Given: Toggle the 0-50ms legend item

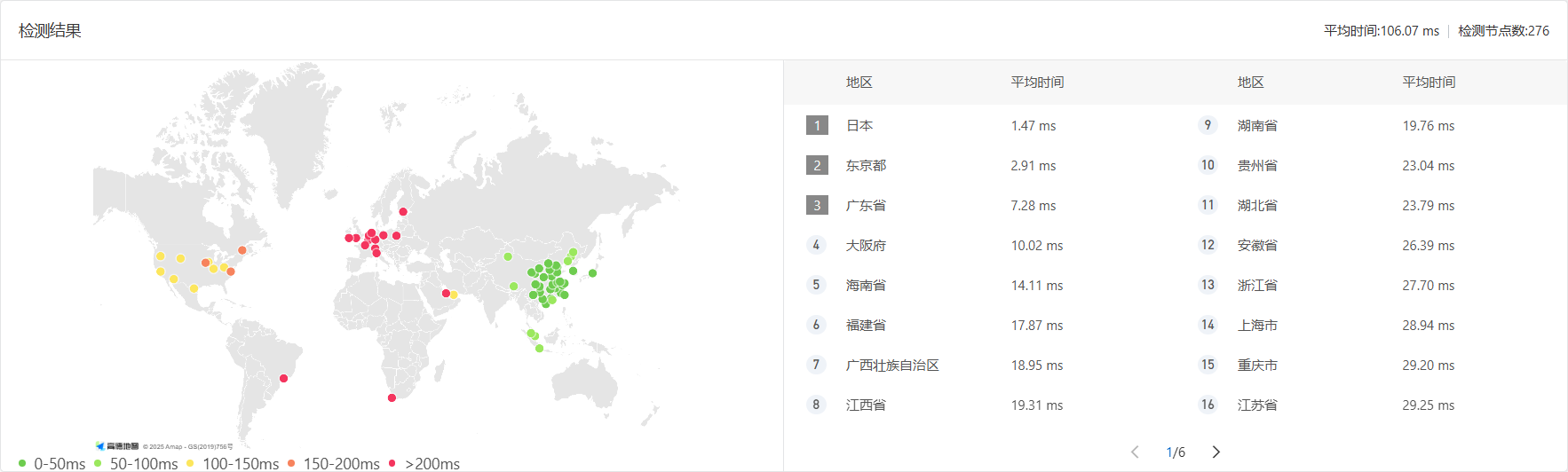Looking at the screenshot, I should tap(51, 463).
